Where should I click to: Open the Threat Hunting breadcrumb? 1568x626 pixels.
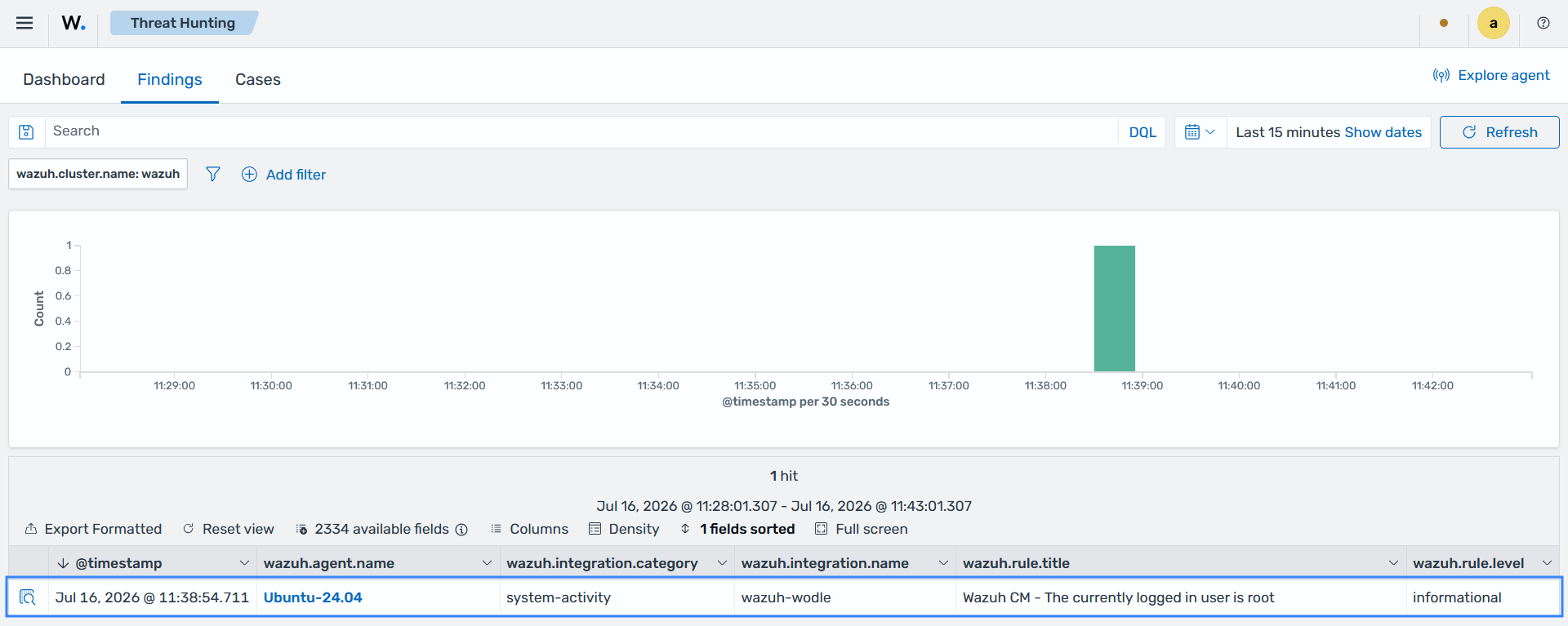click(183, 23)
